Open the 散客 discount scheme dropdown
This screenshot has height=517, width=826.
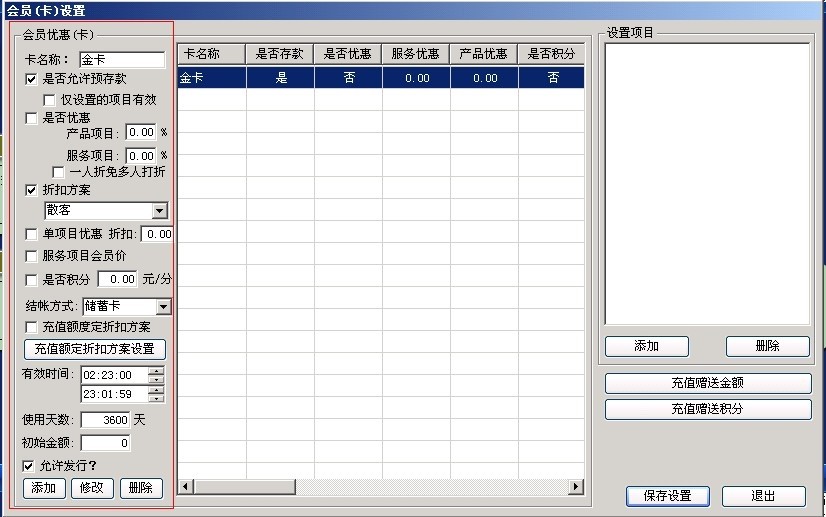point(159,211)
